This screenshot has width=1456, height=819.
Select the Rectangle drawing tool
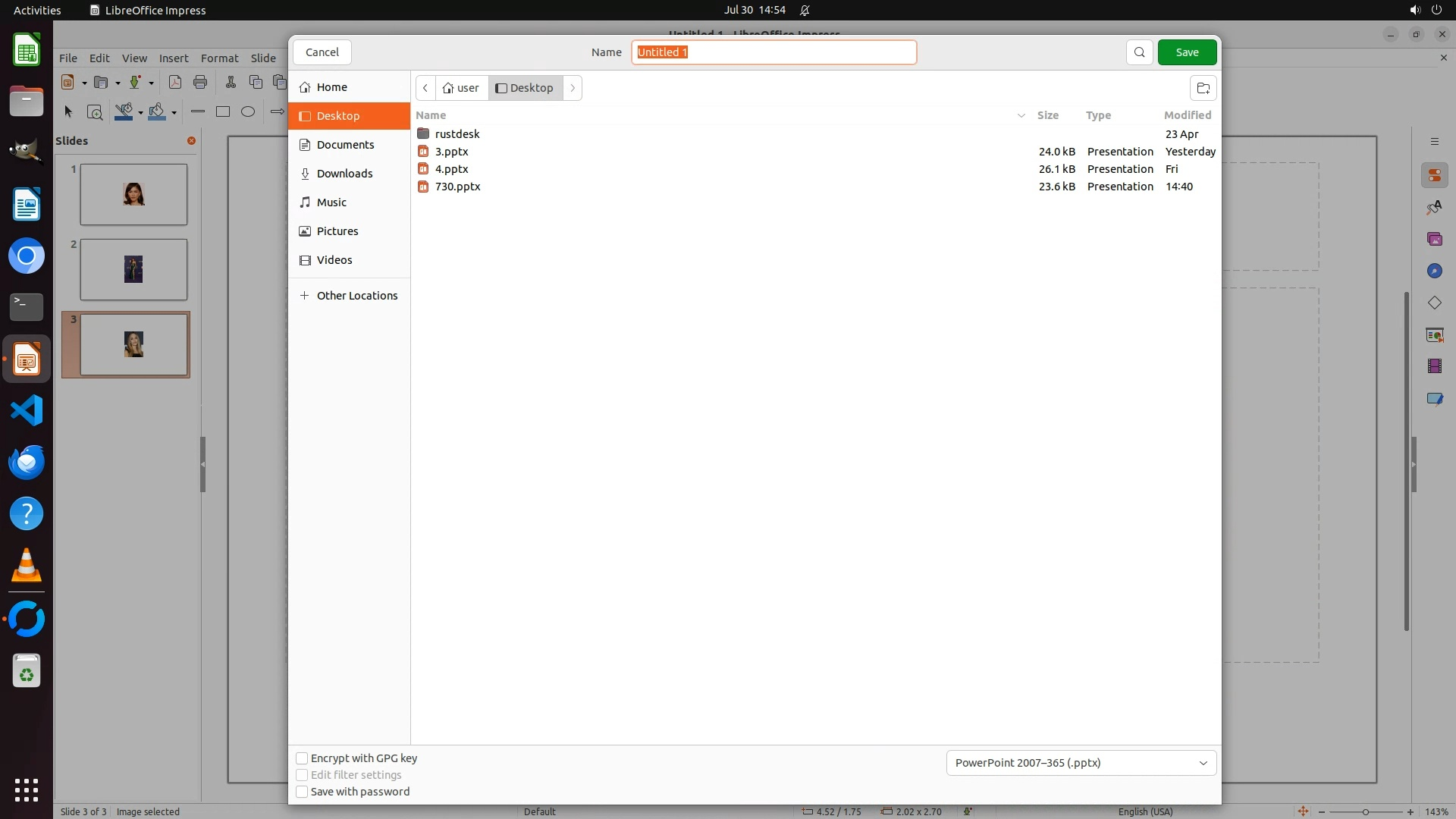click(223, 112)
